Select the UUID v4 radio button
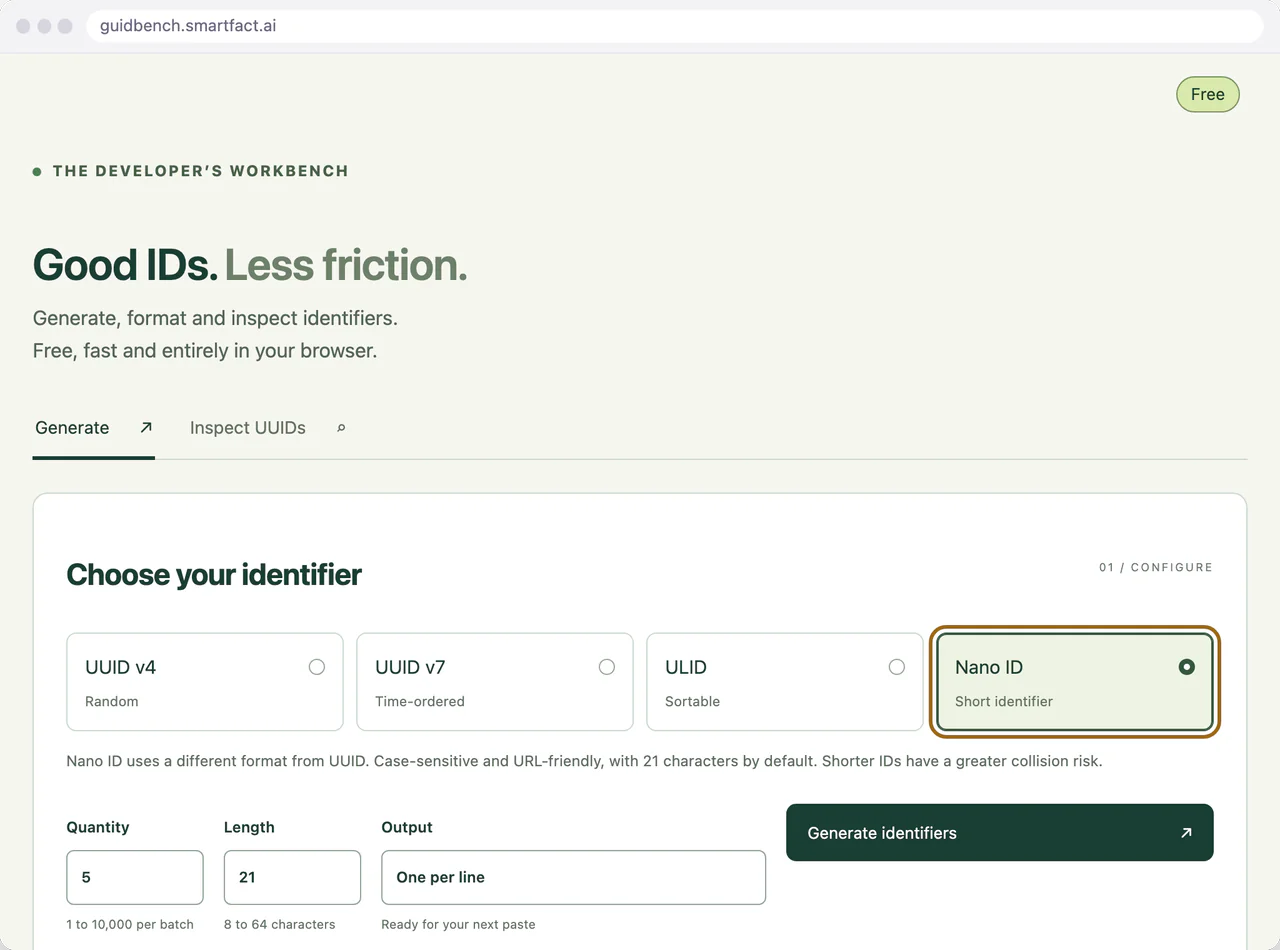 tap(317, 667)
